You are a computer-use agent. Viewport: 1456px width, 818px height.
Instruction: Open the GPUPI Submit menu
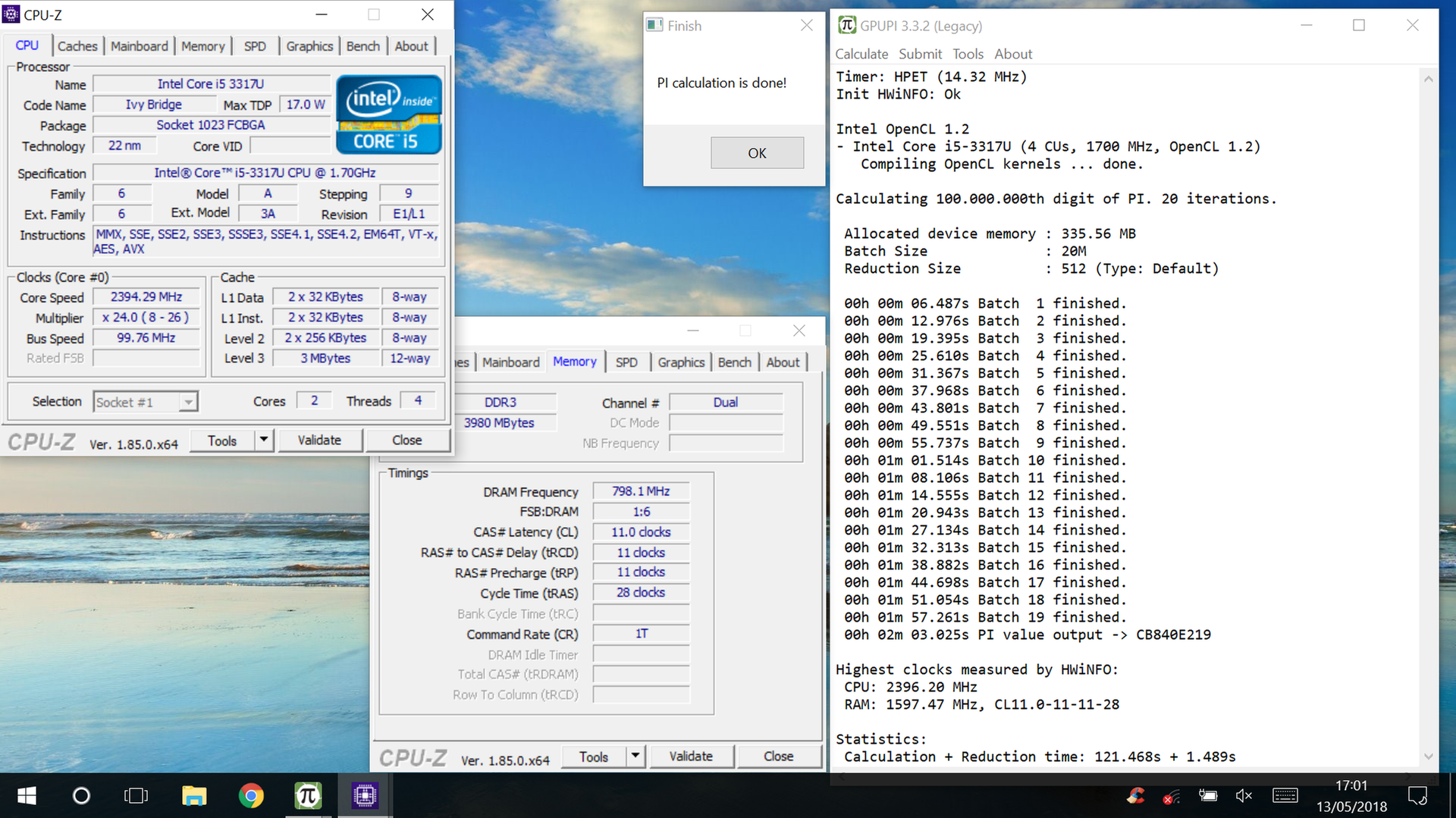[x=920, y=54]
